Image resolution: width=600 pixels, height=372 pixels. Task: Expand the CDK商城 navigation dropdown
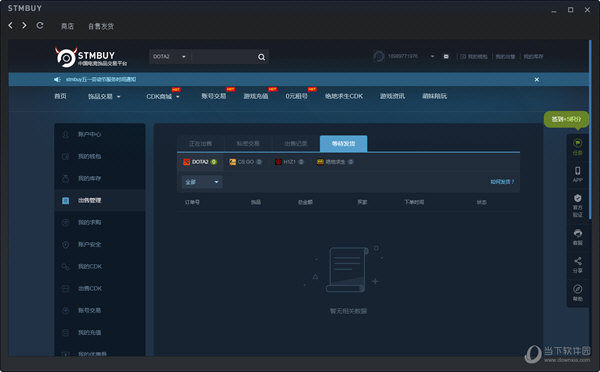[x=163, y=96]
